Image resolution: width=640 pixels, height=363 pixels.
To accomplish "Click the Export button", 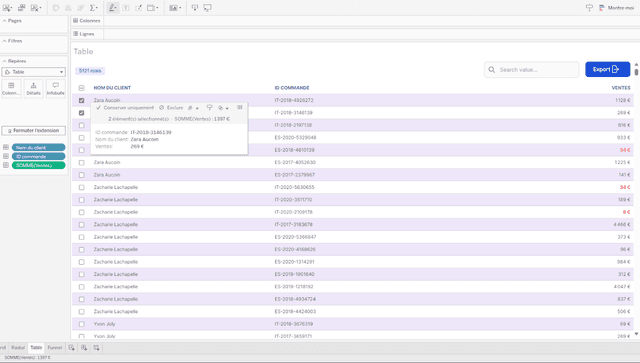I will coord(607,69).
